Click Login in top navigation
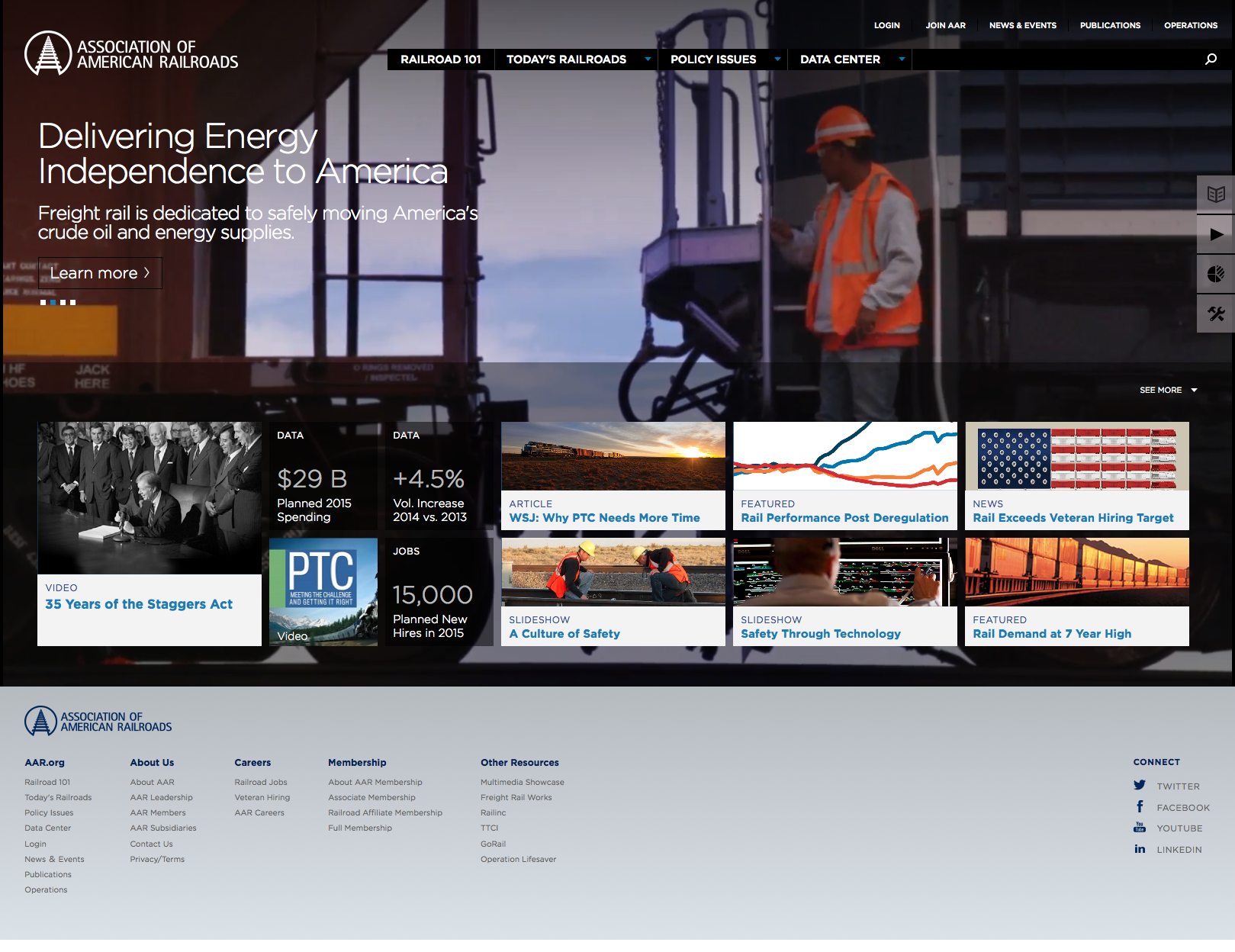1235x952 pixels. pyautogui.click(x=887, y=25)
